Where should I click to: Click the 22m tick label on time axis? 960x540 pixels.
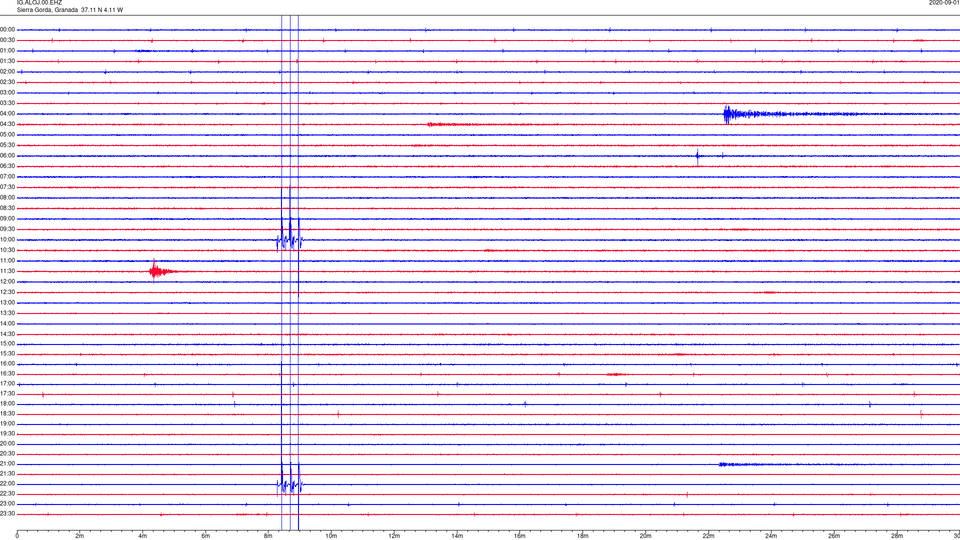(708, 536)
